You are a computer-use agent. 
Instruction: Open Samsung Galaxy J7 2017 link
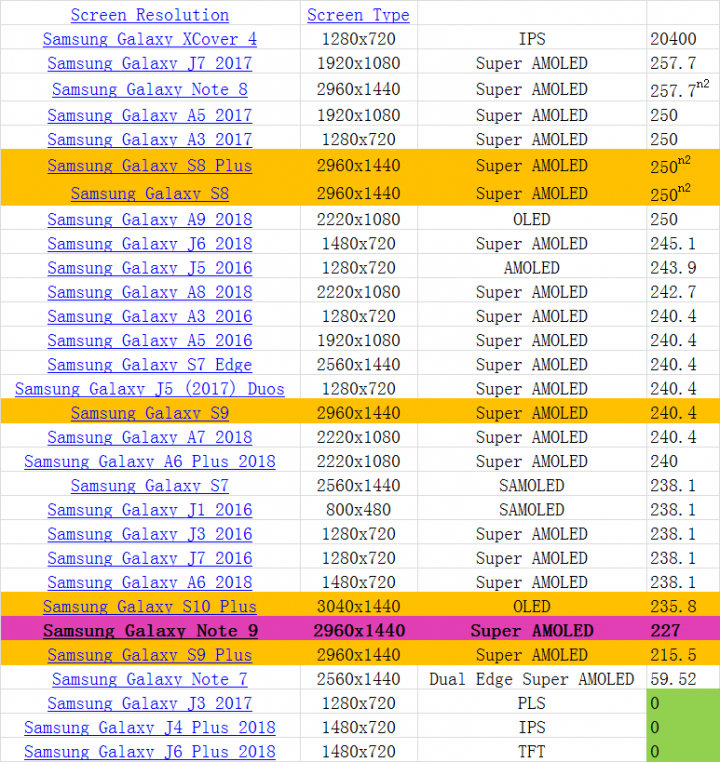tap(150, 63)
